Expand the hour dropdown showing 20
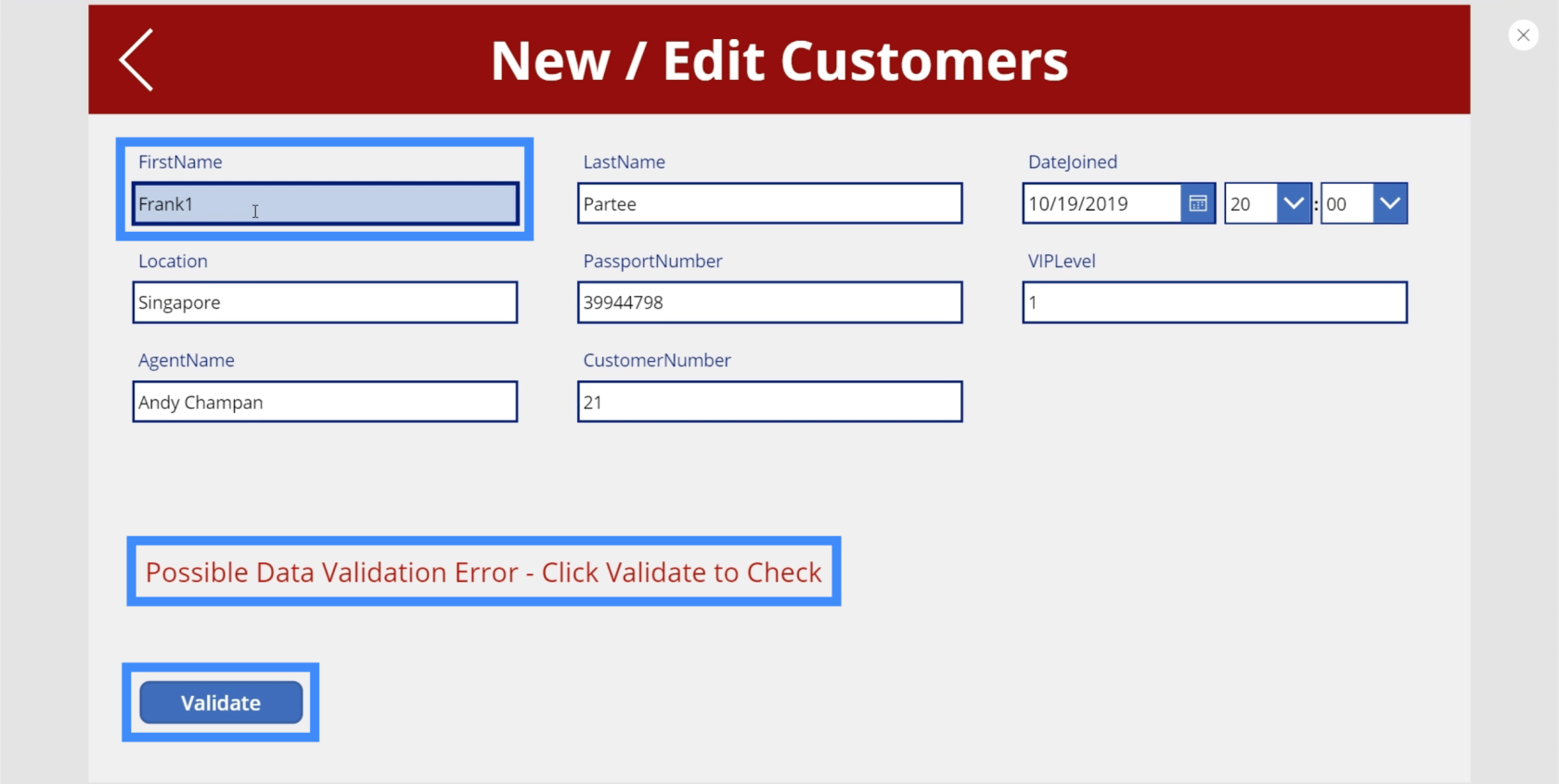The width and height of the screenshot is (1559, 784). pyautogui.click(x=1294, y=203)
